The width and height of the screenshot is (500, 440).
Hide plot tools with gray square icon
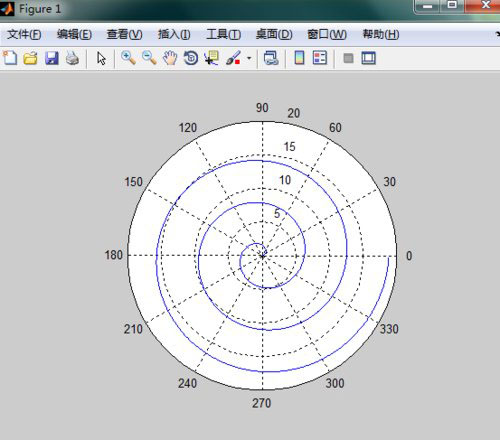pyautogui.click(x=348, y=58)
